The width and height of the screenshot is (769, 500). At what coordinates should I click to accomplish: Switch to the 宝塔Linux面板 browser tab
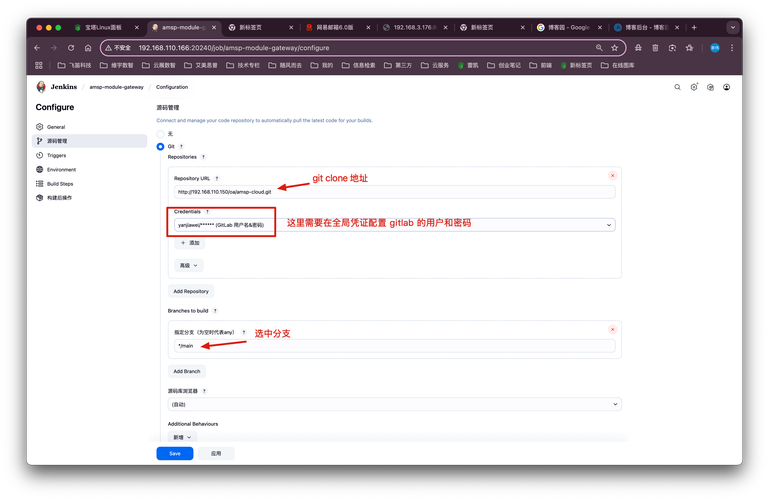point(103,27)
